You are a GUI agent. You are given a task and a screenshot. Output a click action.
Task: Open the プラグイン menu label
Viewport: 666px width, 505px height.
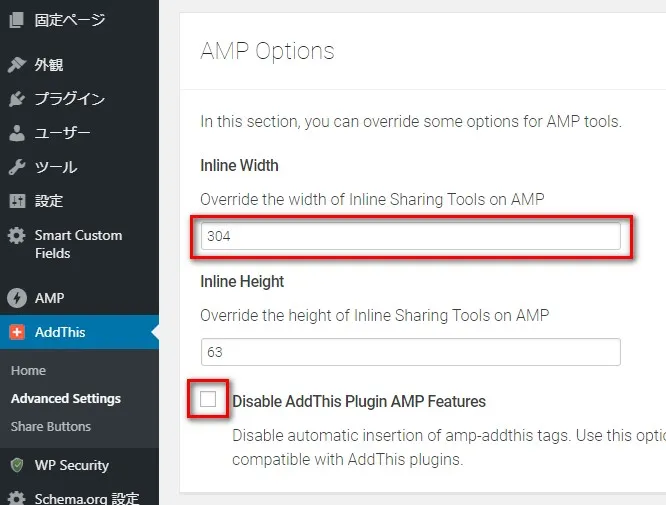70,99
